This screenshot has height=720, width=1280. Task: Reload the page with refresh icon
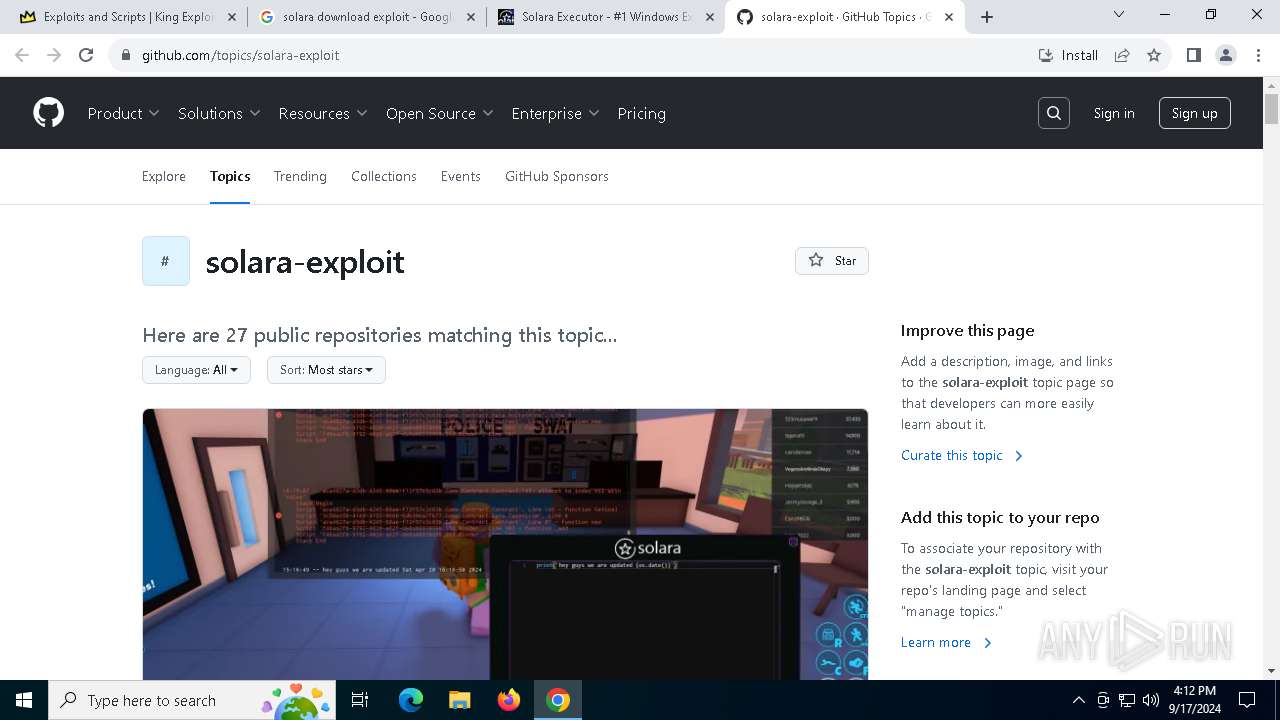pyautogui.click(x=86, y=55)
